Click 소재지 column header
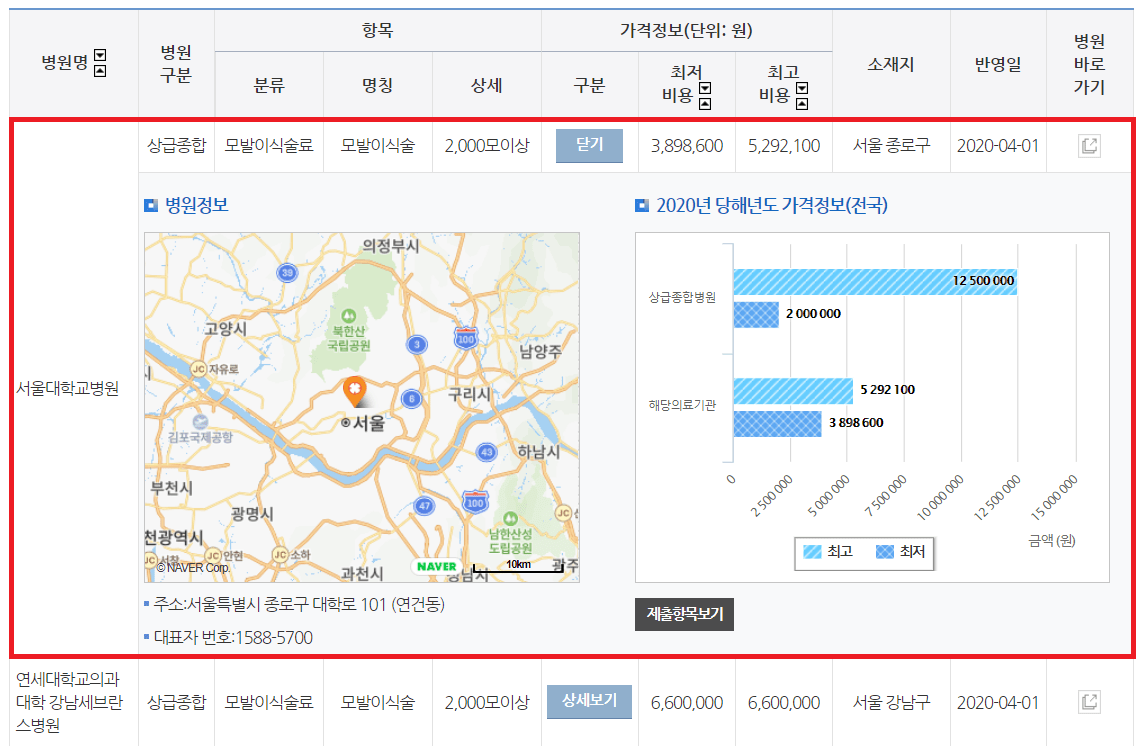The height and width of the screenshot is (746, 1144). (x=891, y=64)
